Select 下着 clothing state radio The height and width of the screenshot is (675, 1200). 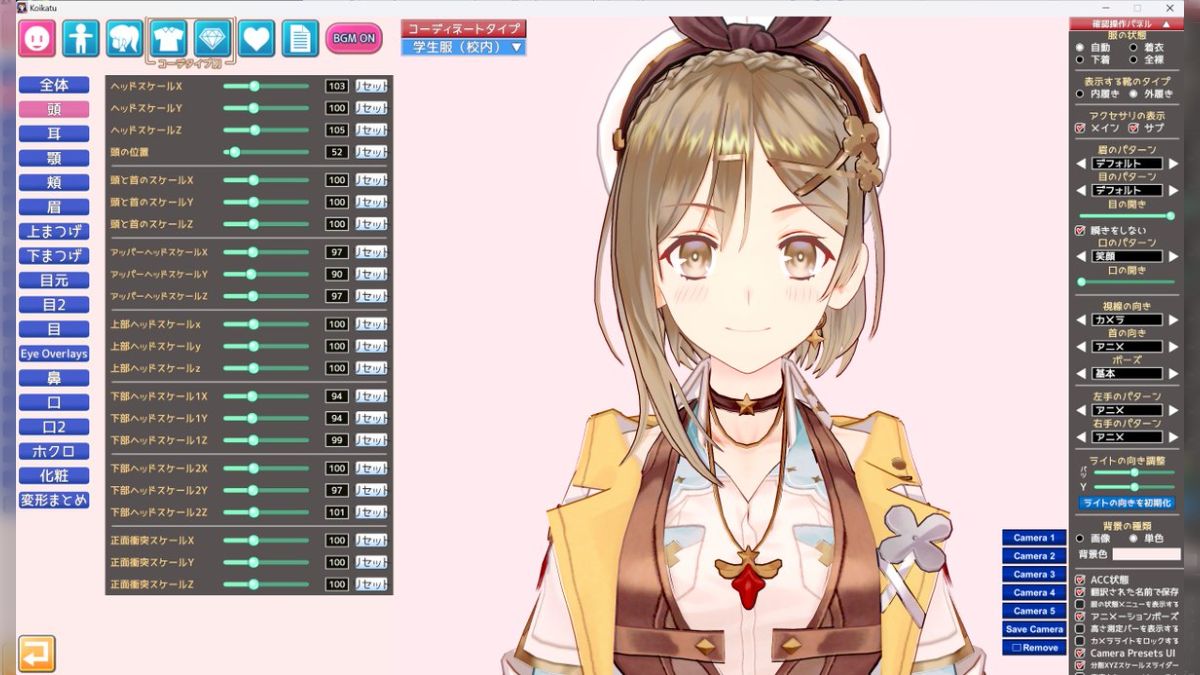1080,60
